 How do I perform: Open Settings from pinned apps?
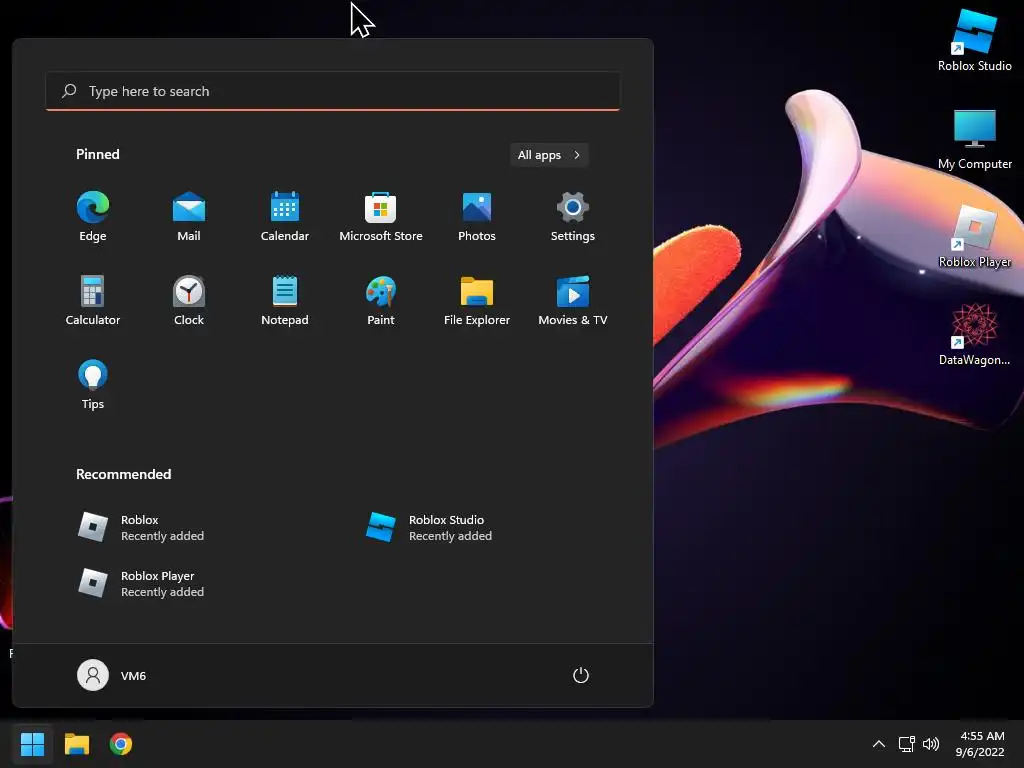[x=573, y=217]
